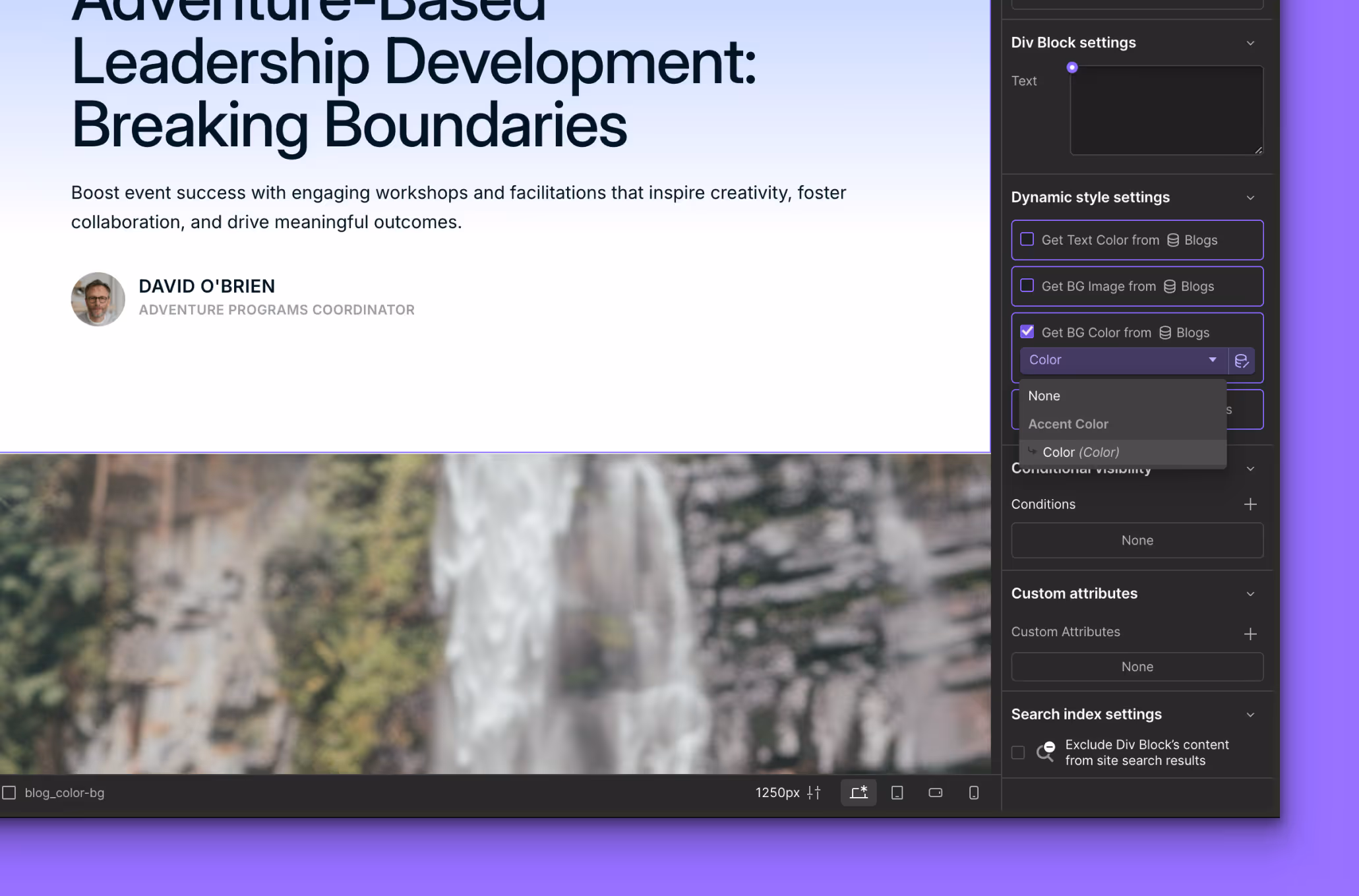Open the Color field dropdown
The image size is (1359, 896).
(x=1122, y=360)
